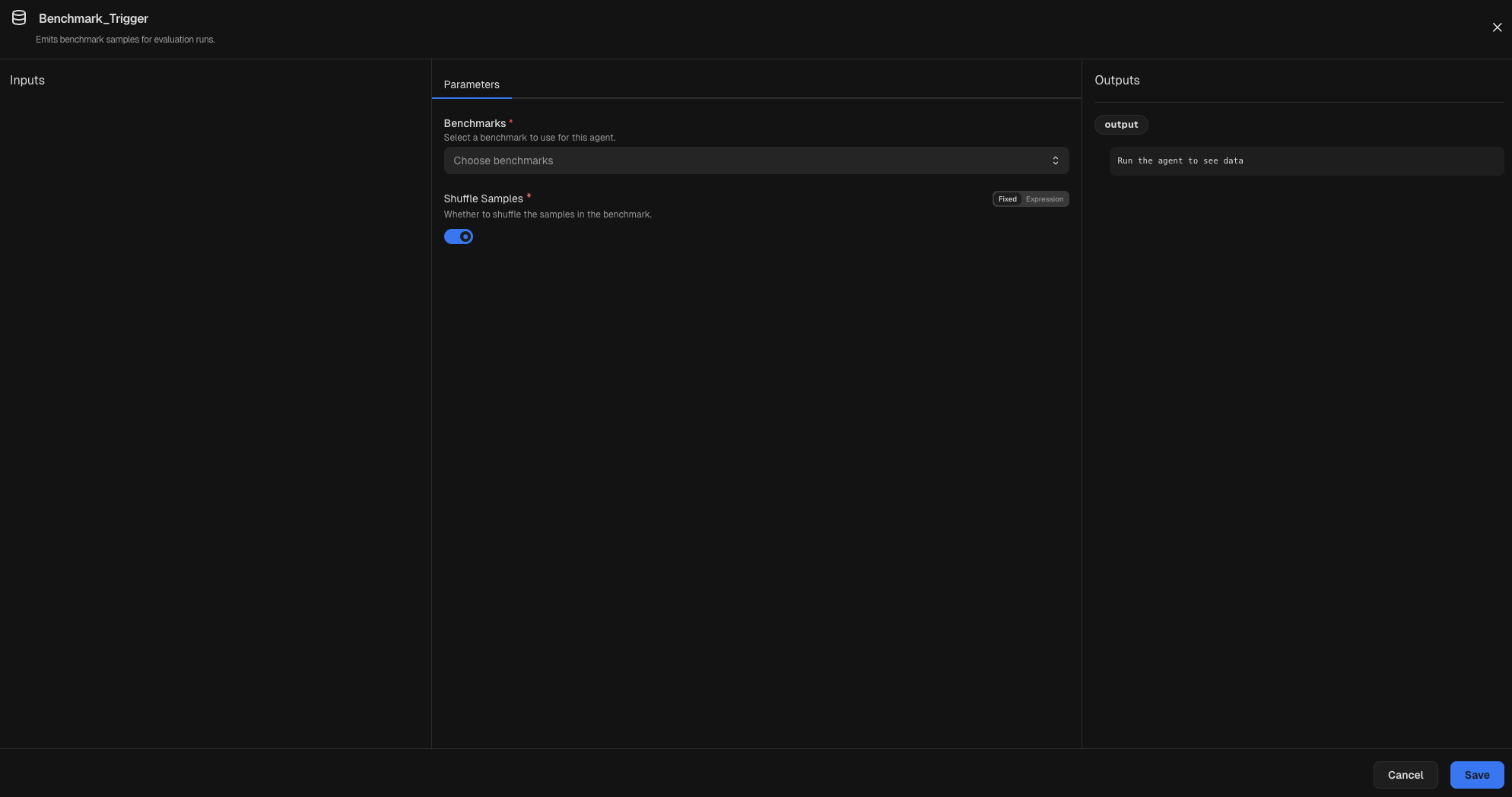Cancel editing the Benchmark_Trigger node
Viewport: 1512px width, 797px height.
pyautogui.click(x=1406, y=774)
